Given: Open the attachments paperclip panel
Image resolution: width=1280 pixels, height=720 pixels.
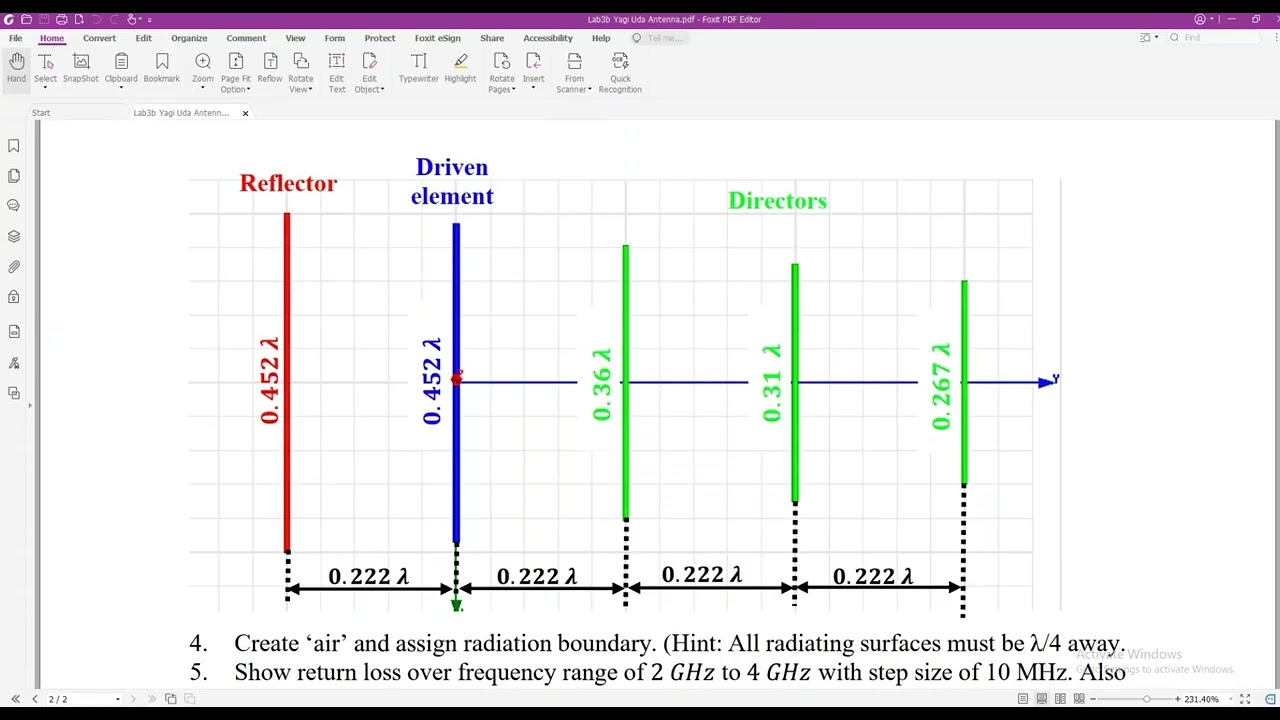Looking at the screenshot, I should click(14, 267).
